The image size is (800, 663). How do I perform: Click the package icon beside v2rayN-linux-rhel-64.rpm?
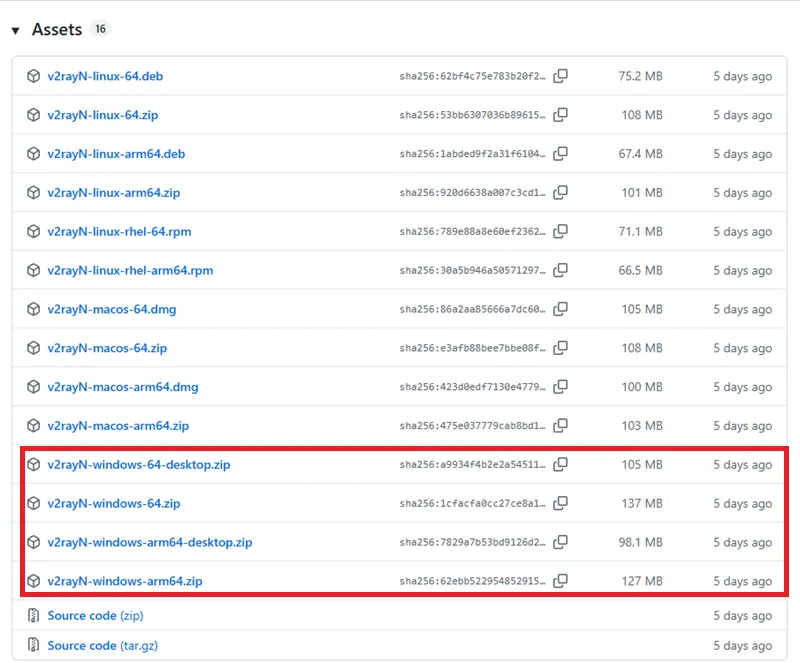coord(32,231)
